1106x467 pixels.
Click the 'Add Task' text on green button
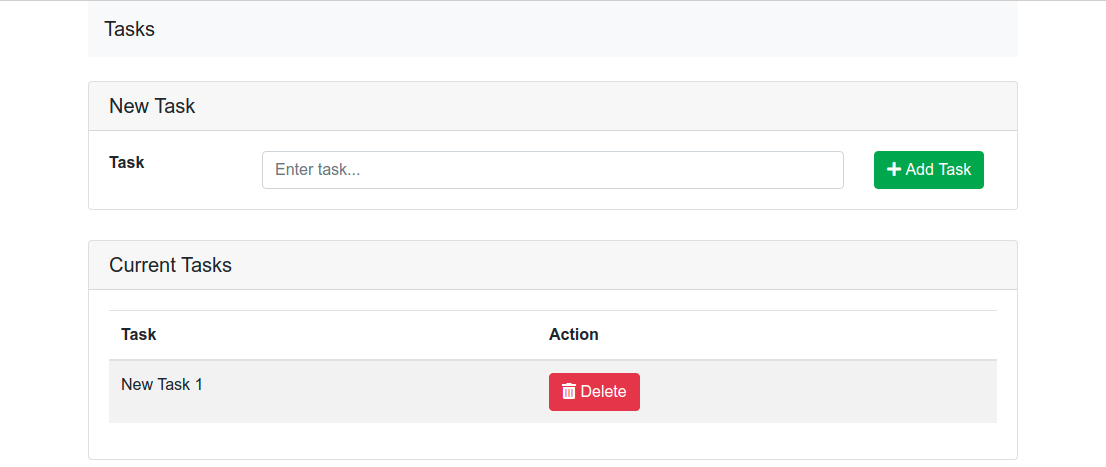(x=938, y=170)
